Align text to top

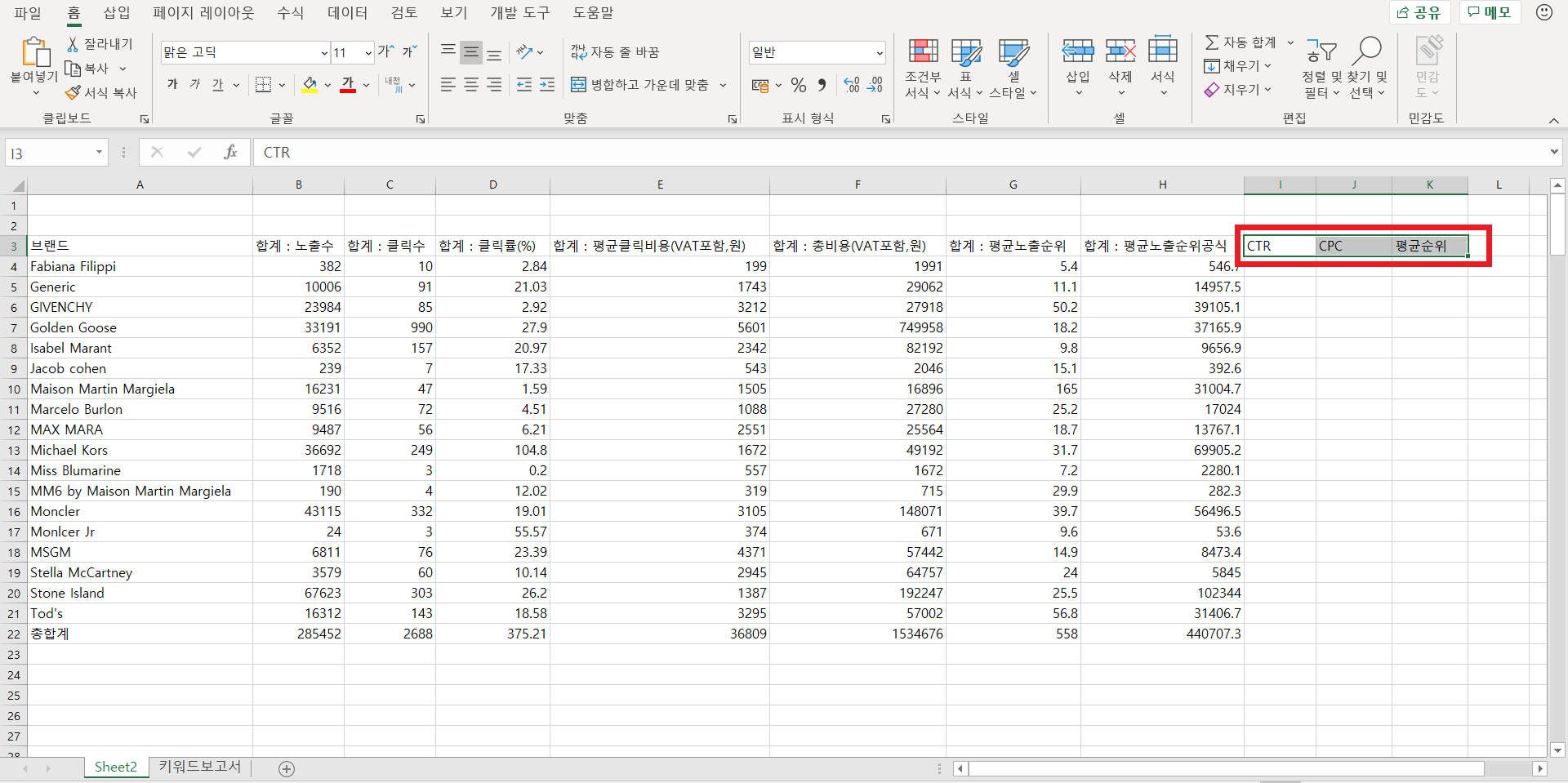click(448, 51)
